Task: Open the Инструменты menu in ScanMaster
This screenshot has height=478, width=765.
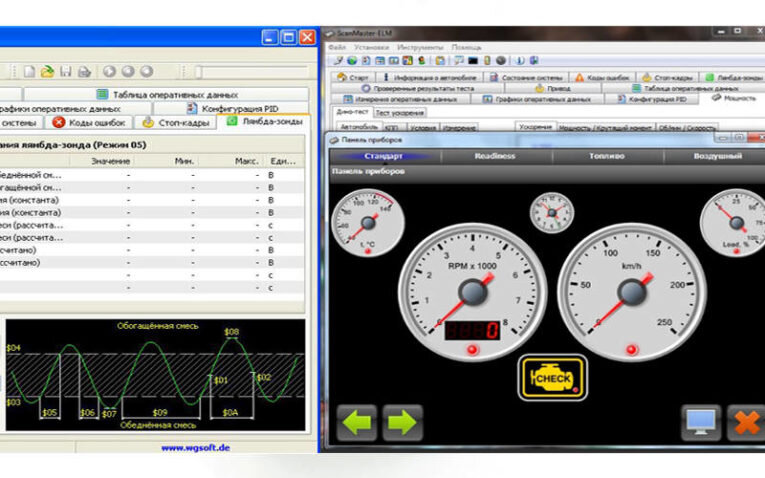Action: click(420, 47)
